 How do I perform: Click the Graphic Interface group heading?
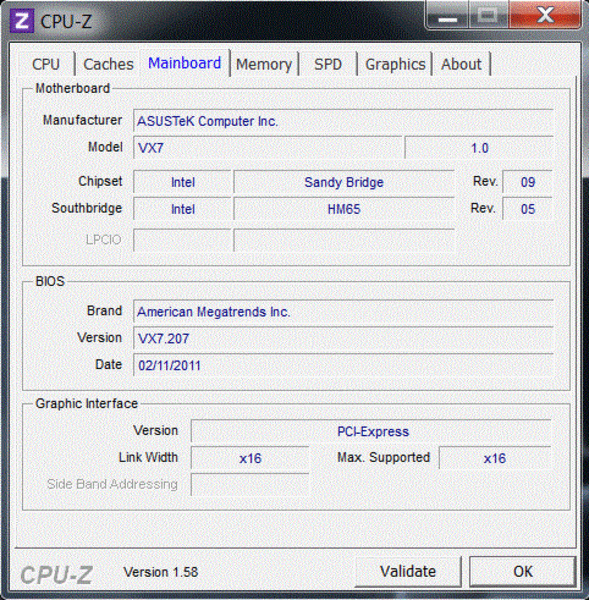pos(86,403)
